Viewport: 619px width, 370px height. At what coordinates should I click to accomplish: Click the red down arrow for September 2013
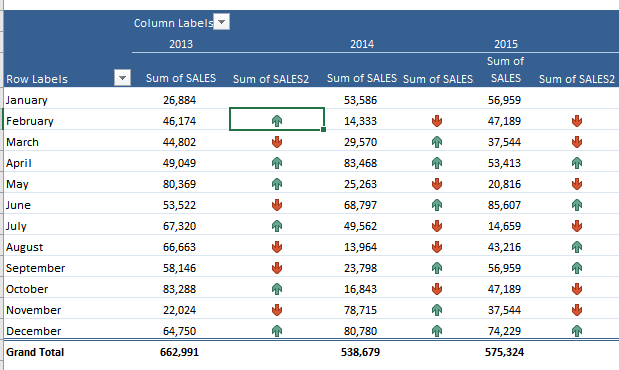tap(277, 268)
